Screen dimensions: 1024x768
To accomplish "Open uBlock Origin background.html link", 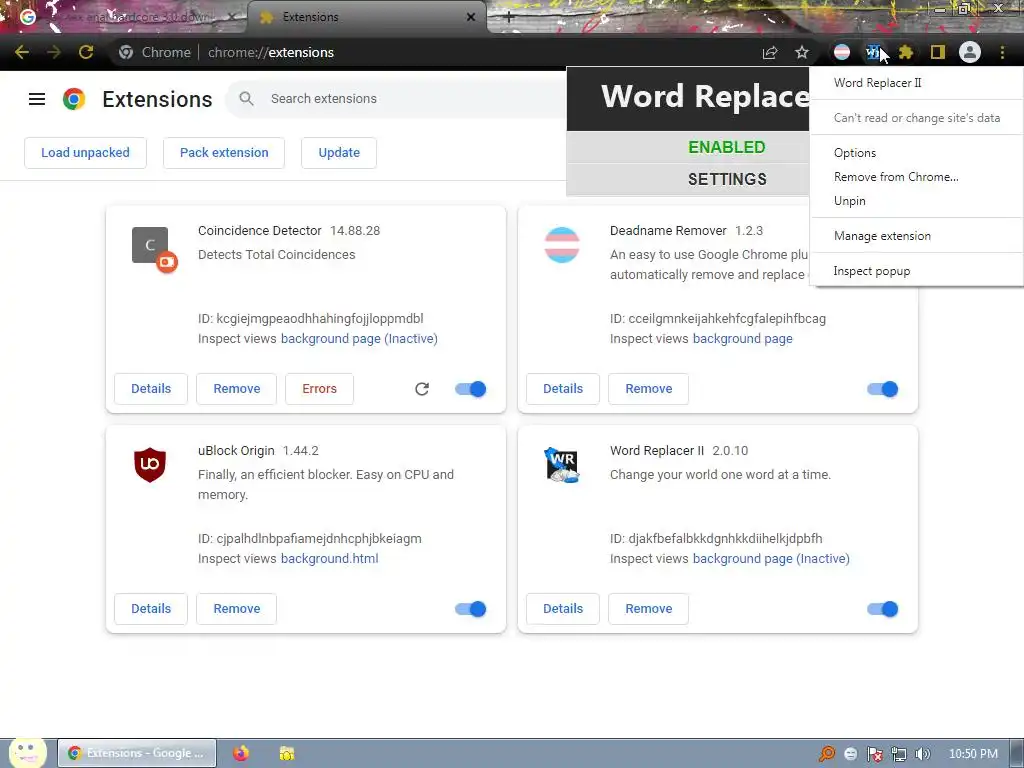I will coord(329,559).
